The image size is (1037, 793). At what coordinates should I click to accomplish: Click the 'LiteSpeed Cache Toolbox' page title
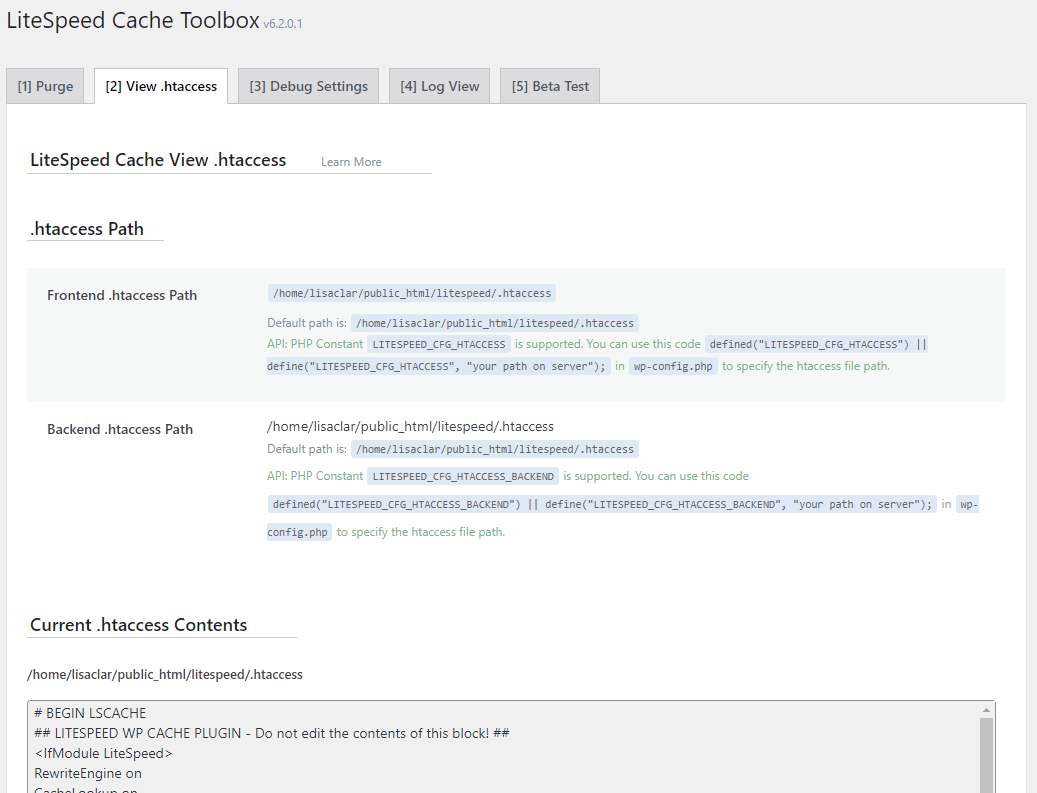click(133, 20)
